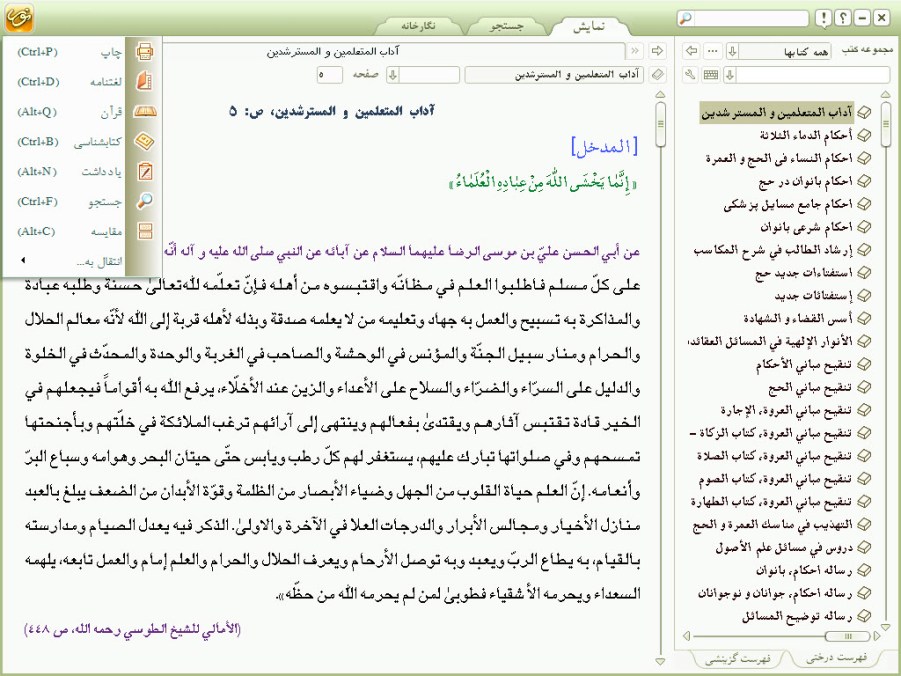Click the magnifier icon in top search box
The height and width of the screenshot is (676, 901).
coord(685,18)
